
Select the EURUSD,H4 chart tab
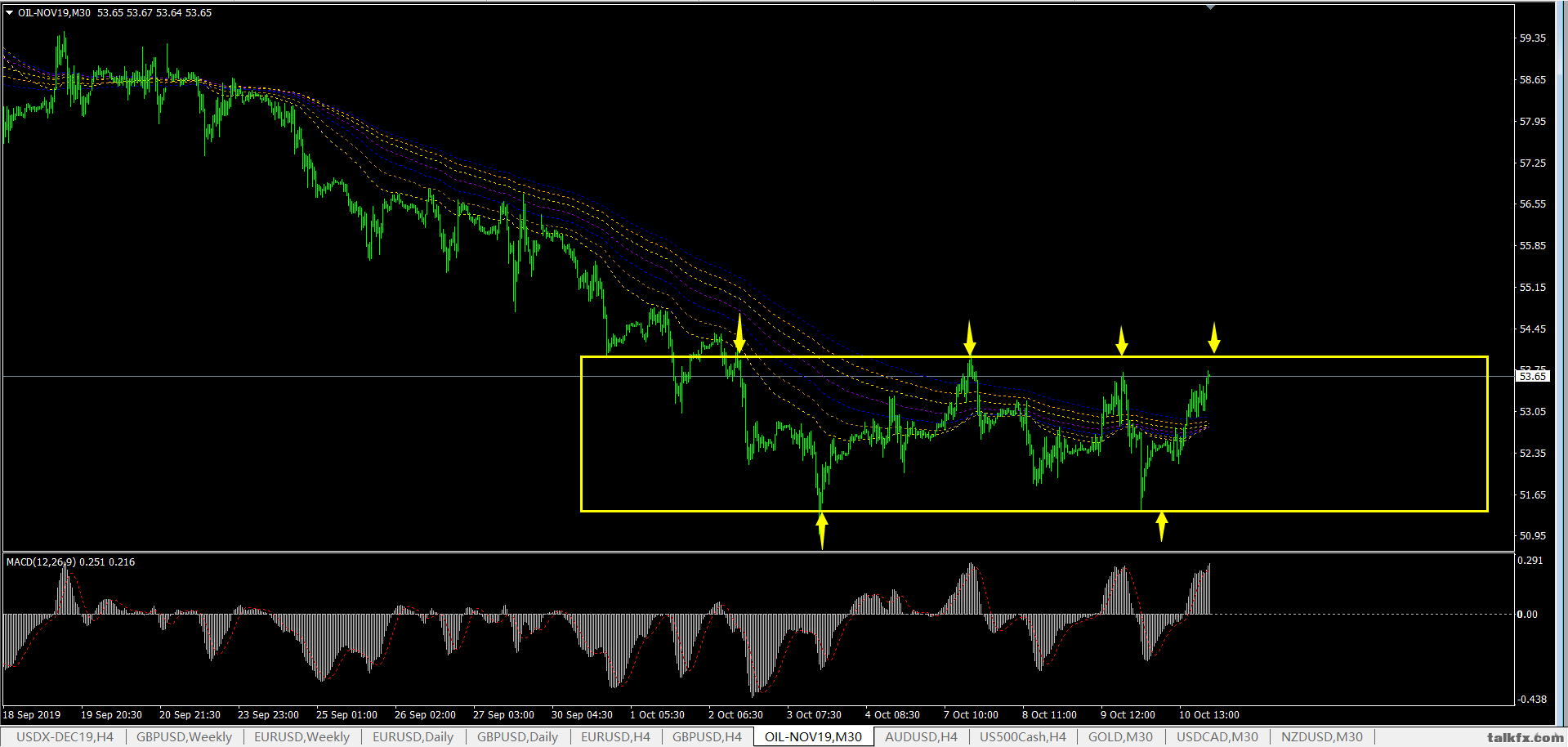[x=615, y=736]
